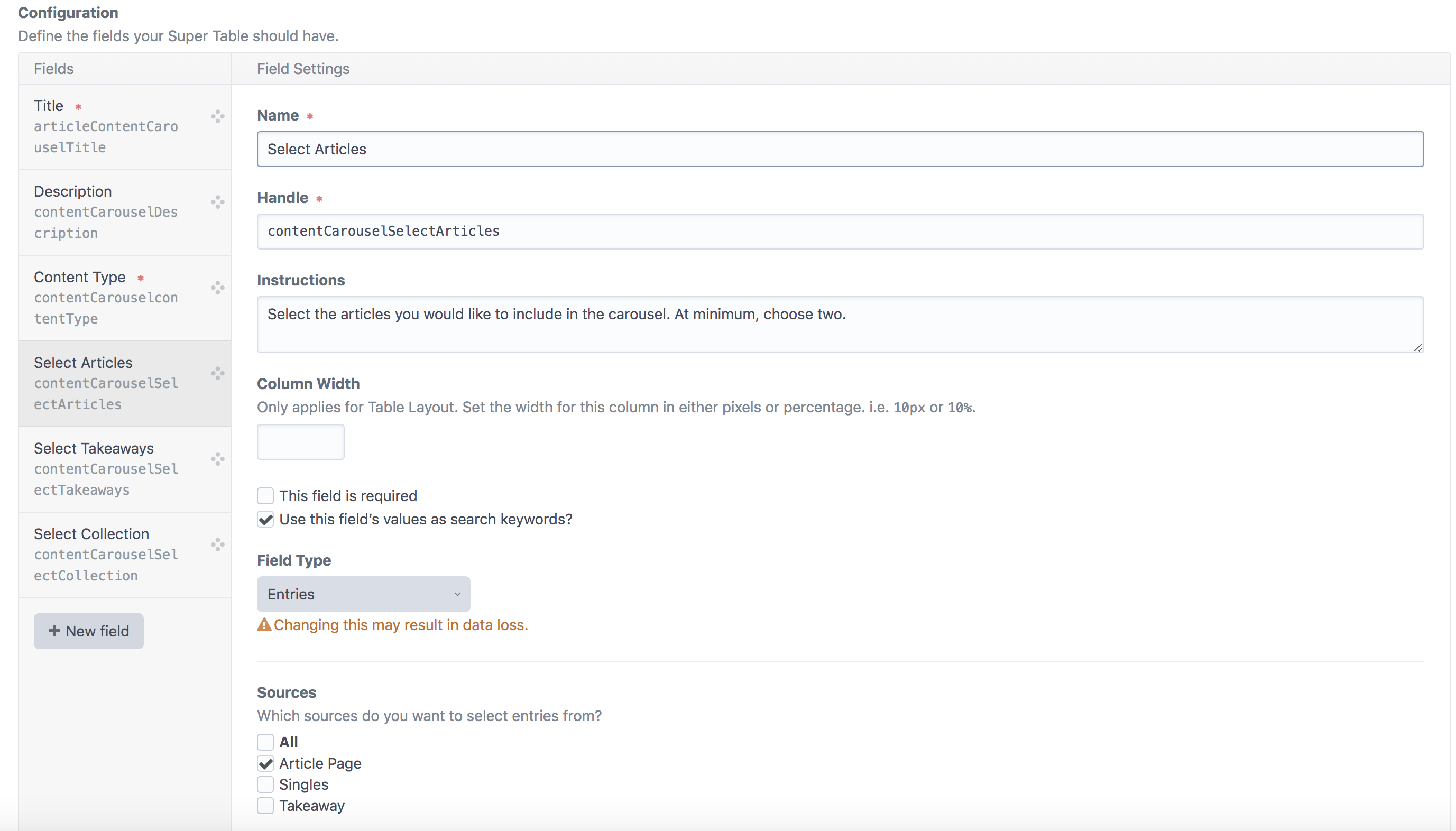Check the Takeaway source option
The height and width of the screenshot is (831, 1456).
click(x=265, y=805)
